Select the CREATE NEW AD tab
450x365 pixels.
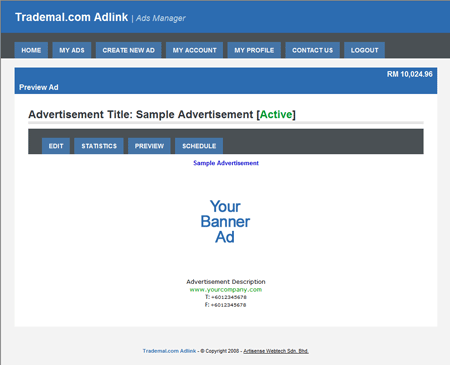tap(129, 50)
